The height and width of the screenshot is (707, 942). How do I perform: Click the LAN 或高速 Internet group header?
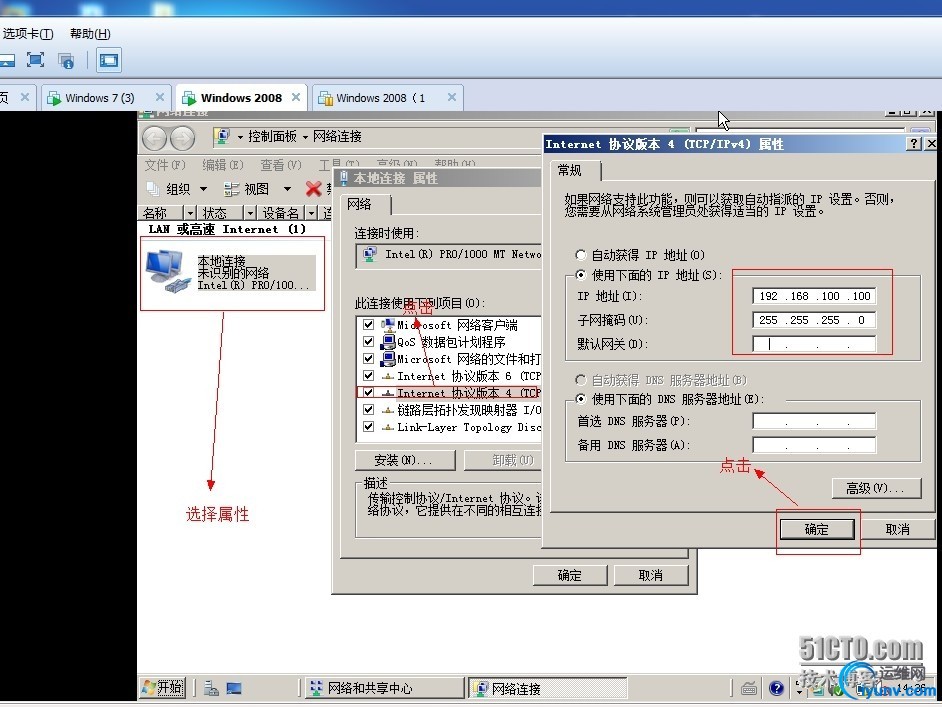pos(227,229)
